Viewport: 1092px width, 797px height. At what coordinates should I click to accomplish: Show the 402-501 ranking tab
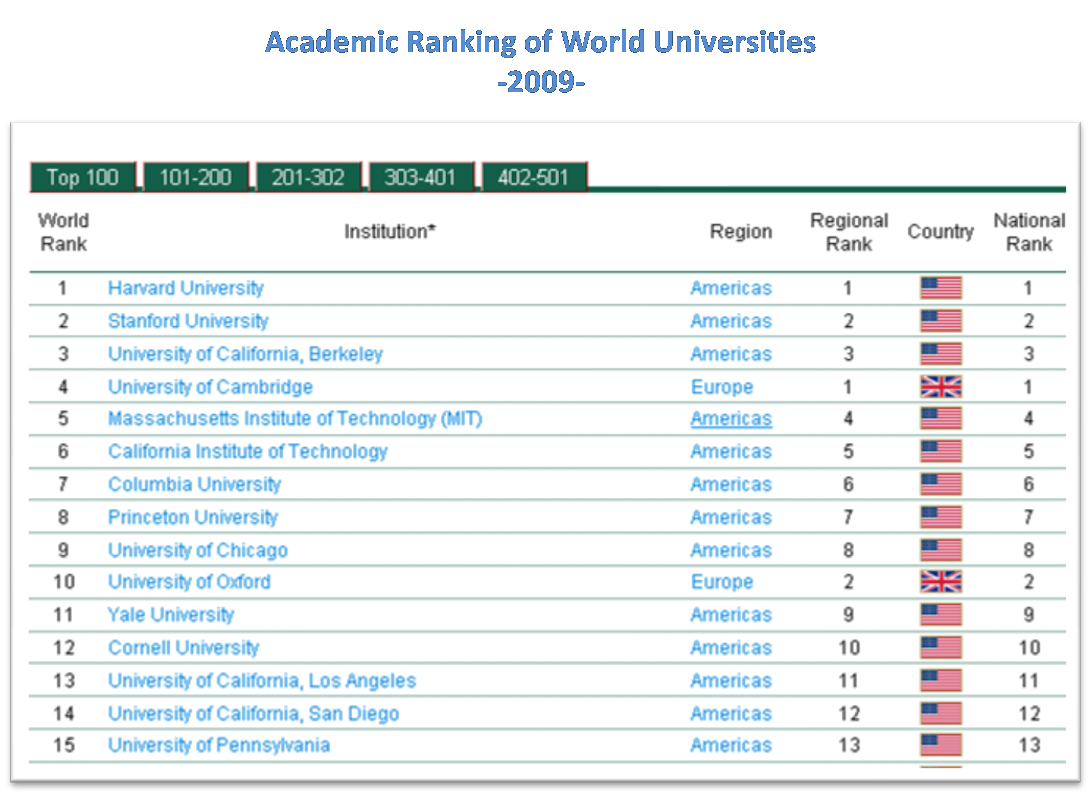click(534, 177)
